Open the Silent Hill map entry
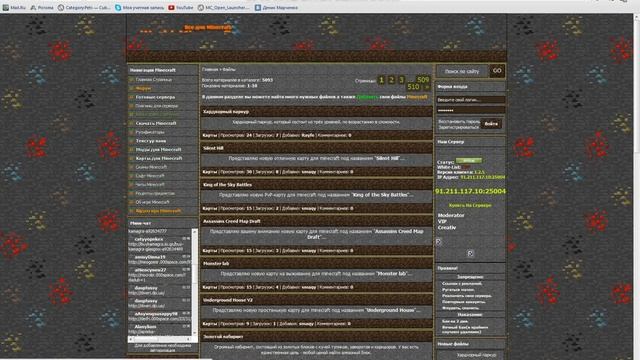 click(x=213, y=148)
